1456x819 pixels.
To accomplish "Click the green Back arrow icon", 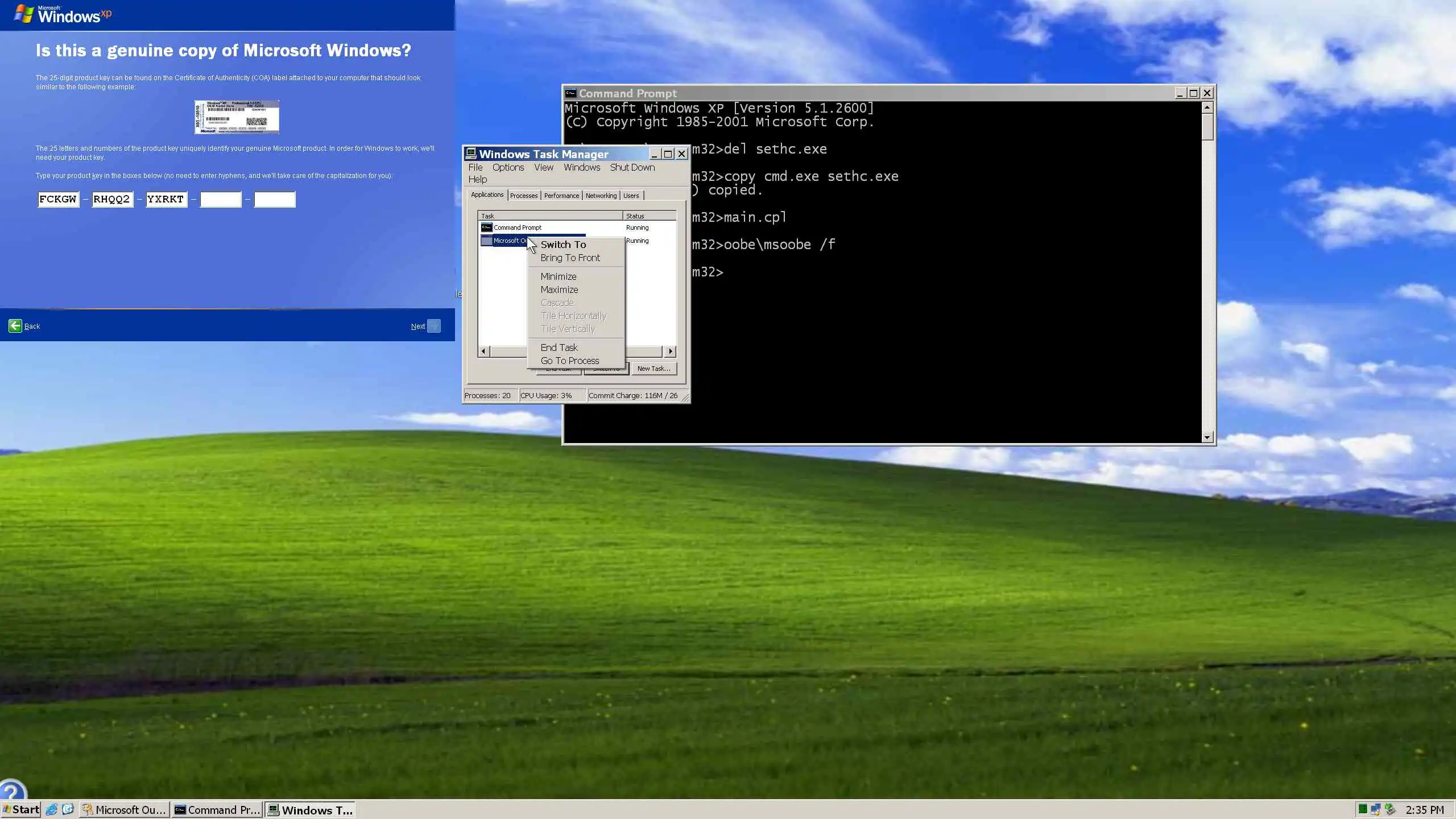I will coord(15,326).
